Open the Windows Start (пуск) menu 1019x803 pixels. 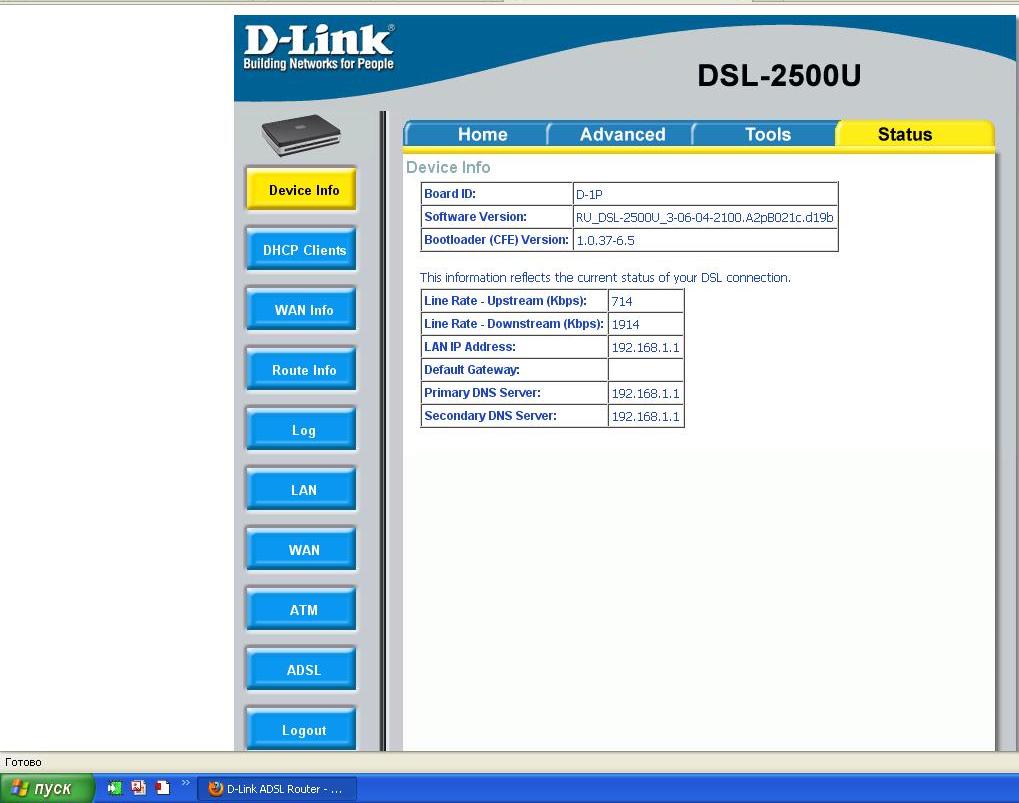pos(47,789)
